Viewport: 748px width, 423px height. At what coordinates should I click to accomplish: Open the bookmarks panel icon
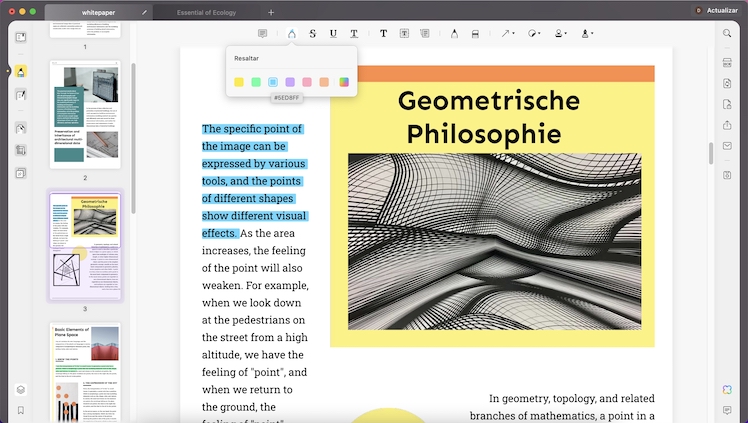pos(21,410)
